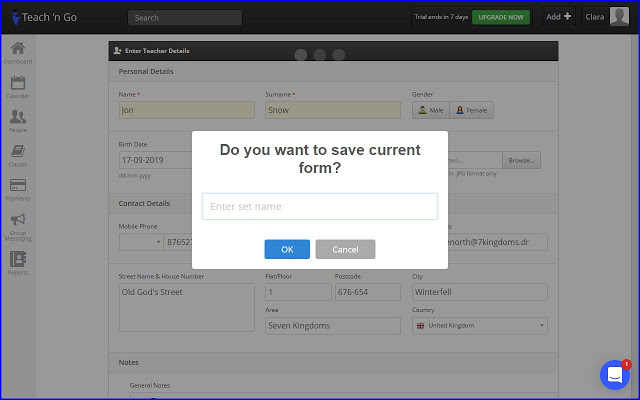Click the Surname field containing Snow
The width and height of the screenshot is (640, 400).
point(333,110)
